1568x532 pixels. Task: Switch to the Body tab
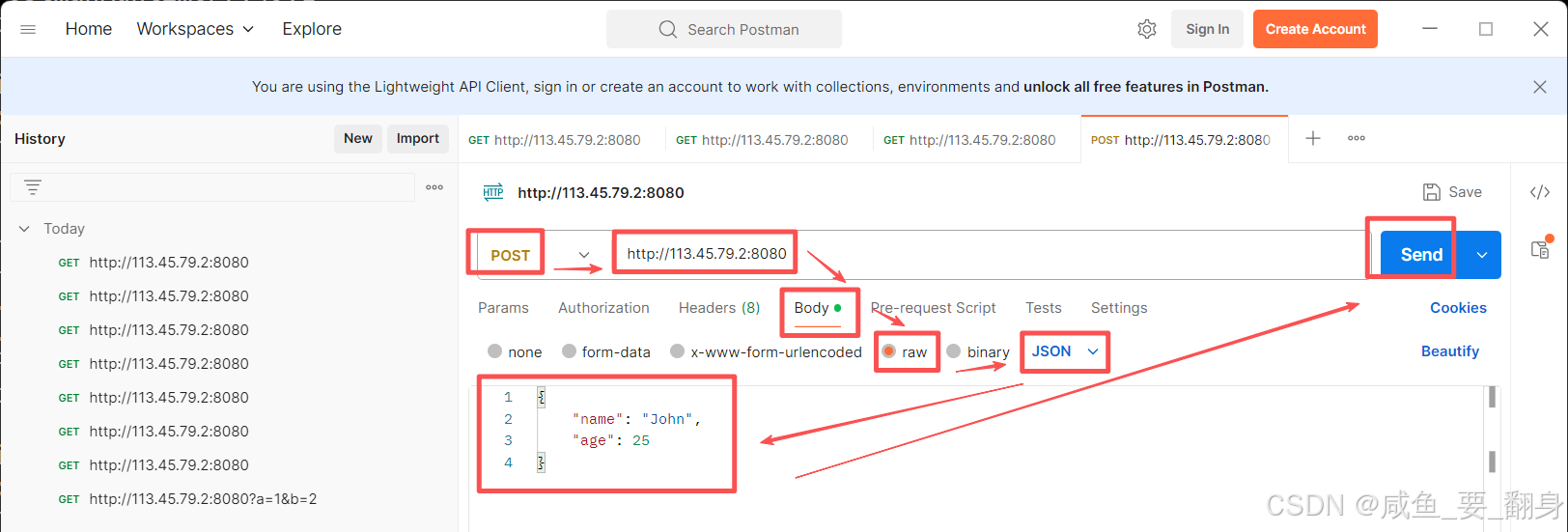click(817, 308)
